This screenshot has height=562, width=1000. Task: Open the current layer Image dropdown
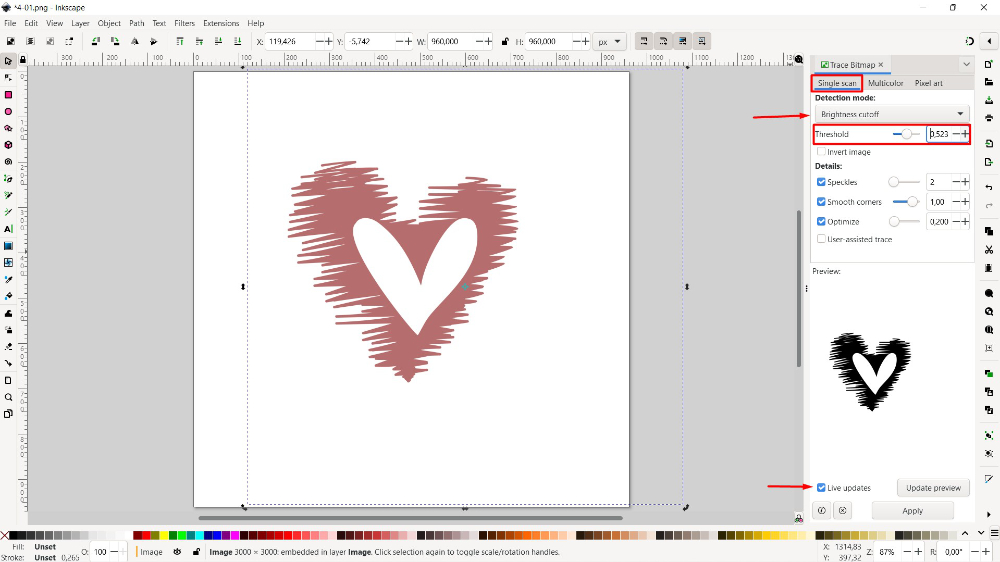(151, 552)
